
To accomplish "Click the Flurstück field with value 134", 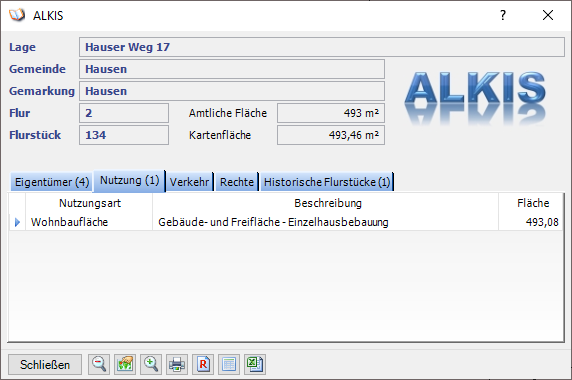I will (124, 135).
